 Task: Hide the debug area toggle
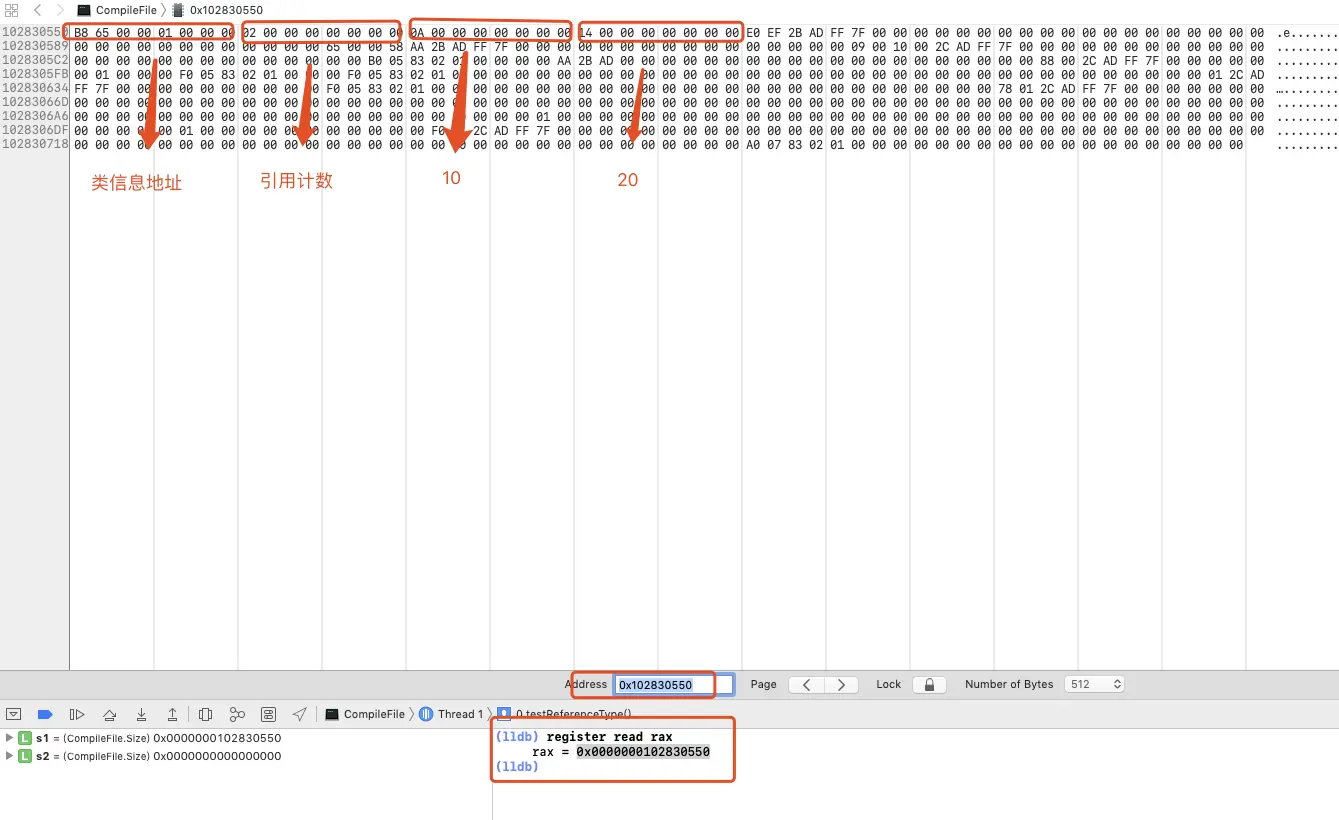click(x=14, y=714)
